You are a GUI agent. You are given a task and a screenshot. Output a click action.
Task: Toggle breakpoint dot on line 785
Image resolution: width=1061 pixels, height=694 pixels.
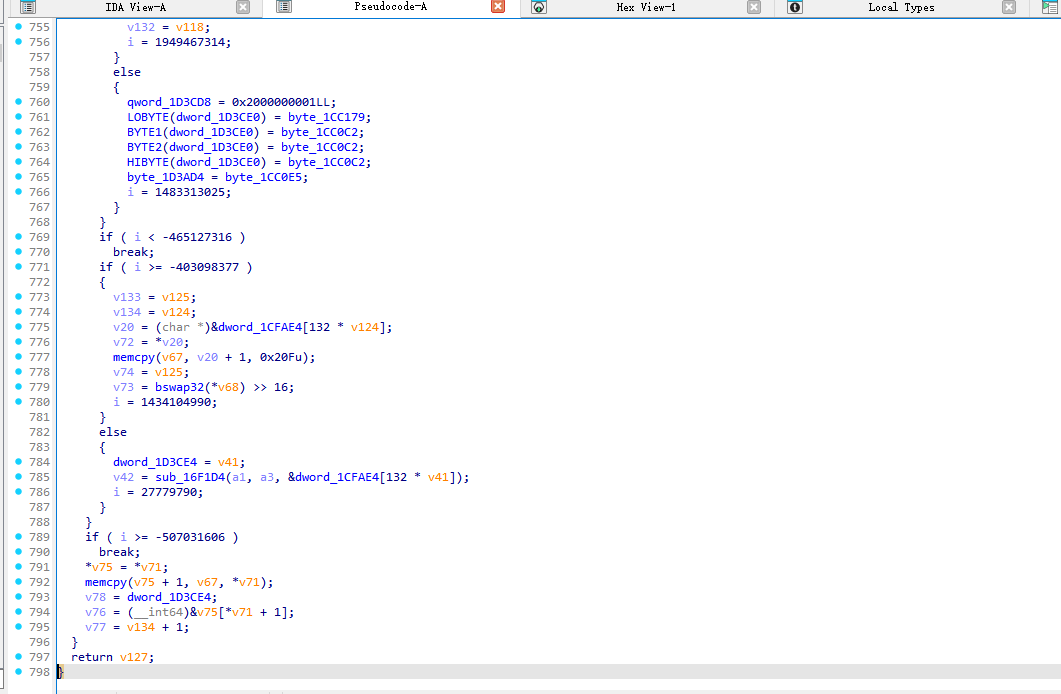tap(18, 477)
